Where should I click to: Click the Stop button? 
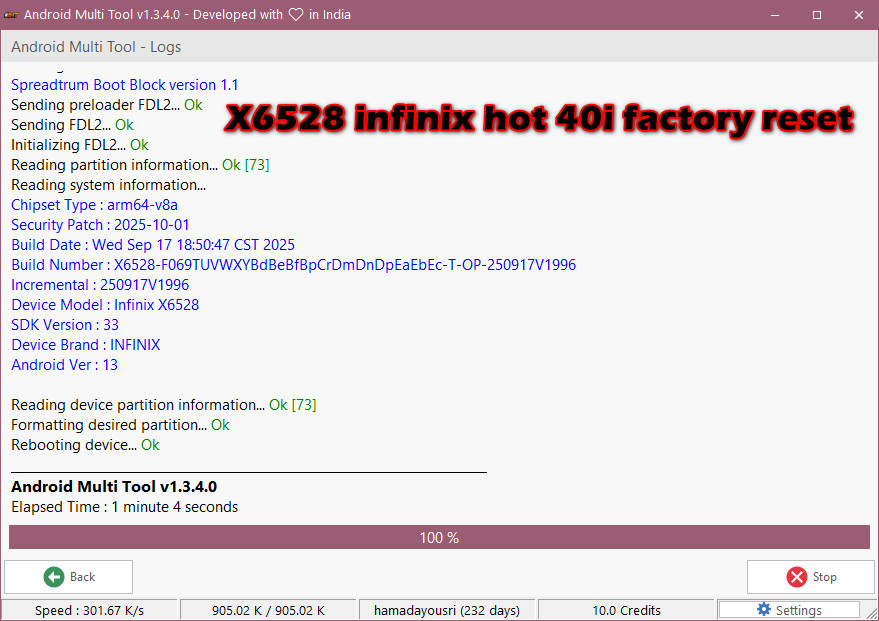point(811,577)
